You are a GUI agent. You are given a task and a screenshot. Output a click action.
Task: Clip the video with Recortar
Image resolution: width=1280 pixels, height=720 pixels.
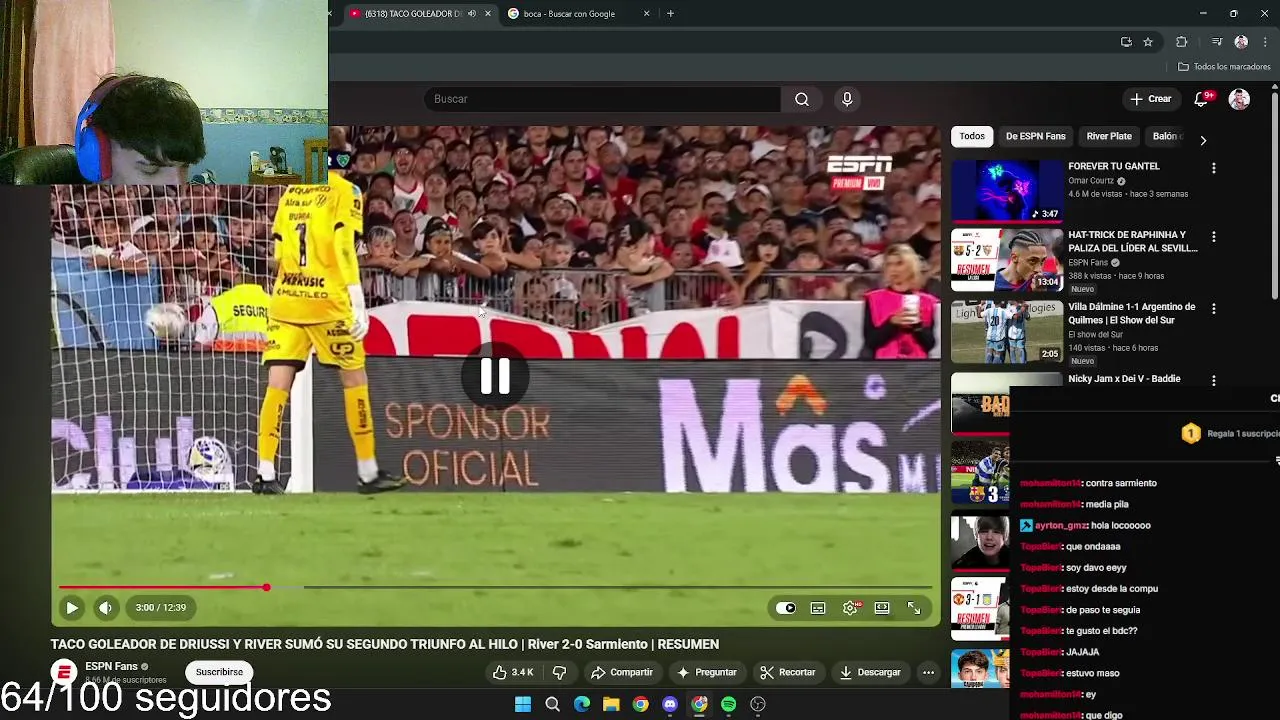(x=787, y=672)
